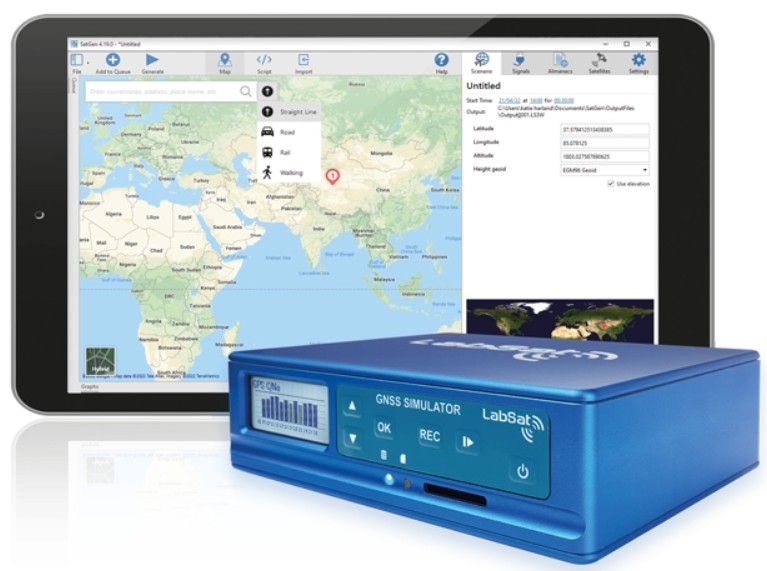Open the Settings gear tab
Viewport: 767px width, 571px height.
pyautogui.click(x=638, y=64)
